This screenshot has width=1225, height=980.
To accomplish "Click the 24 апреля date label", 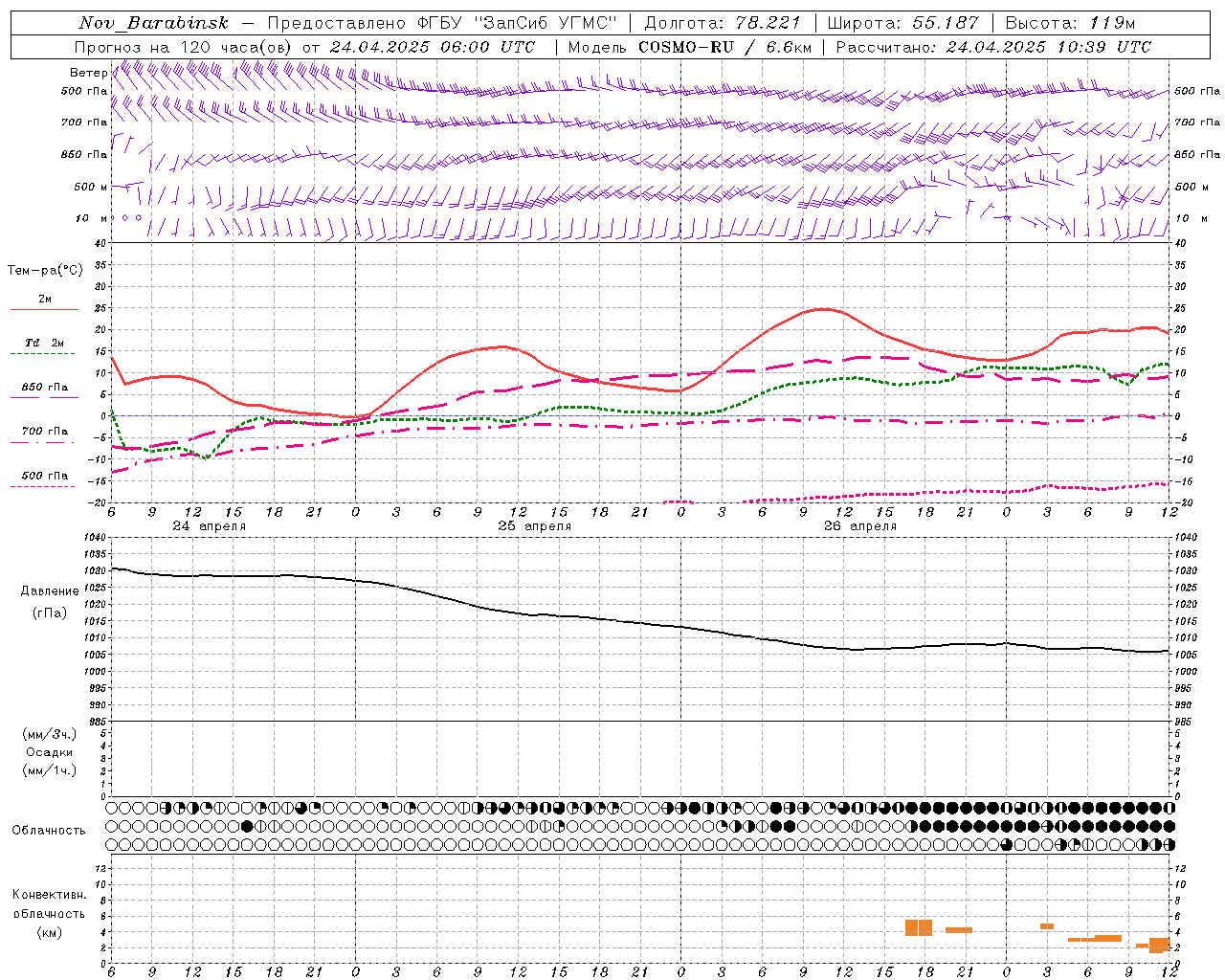I will coord(209,526).
